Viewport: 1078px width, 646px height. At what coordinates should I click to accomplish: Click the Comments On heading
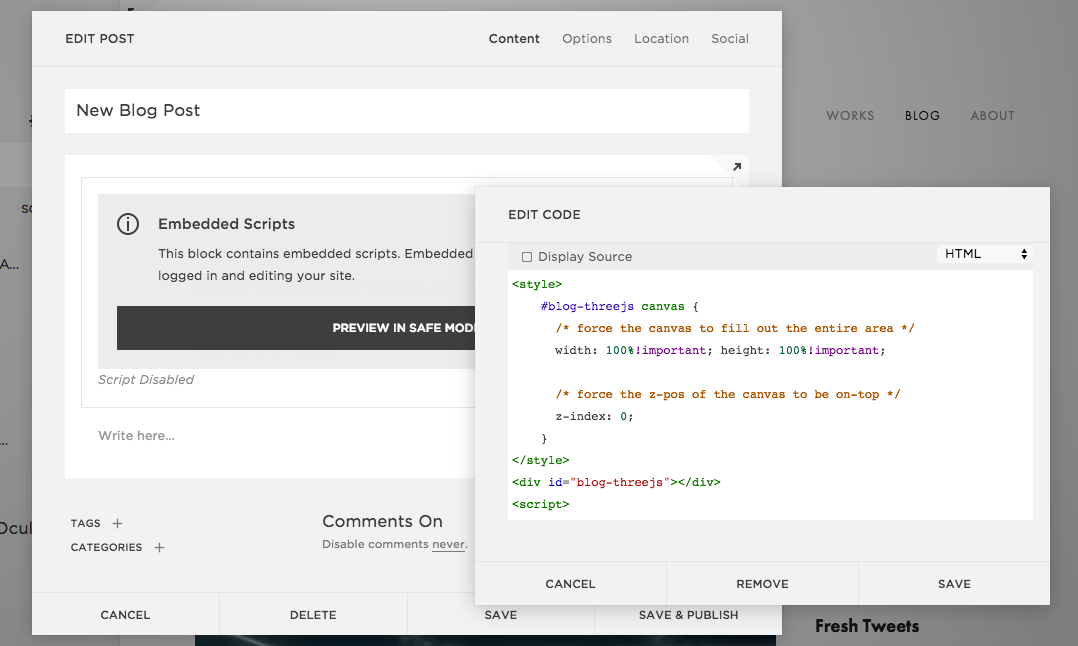382,521
